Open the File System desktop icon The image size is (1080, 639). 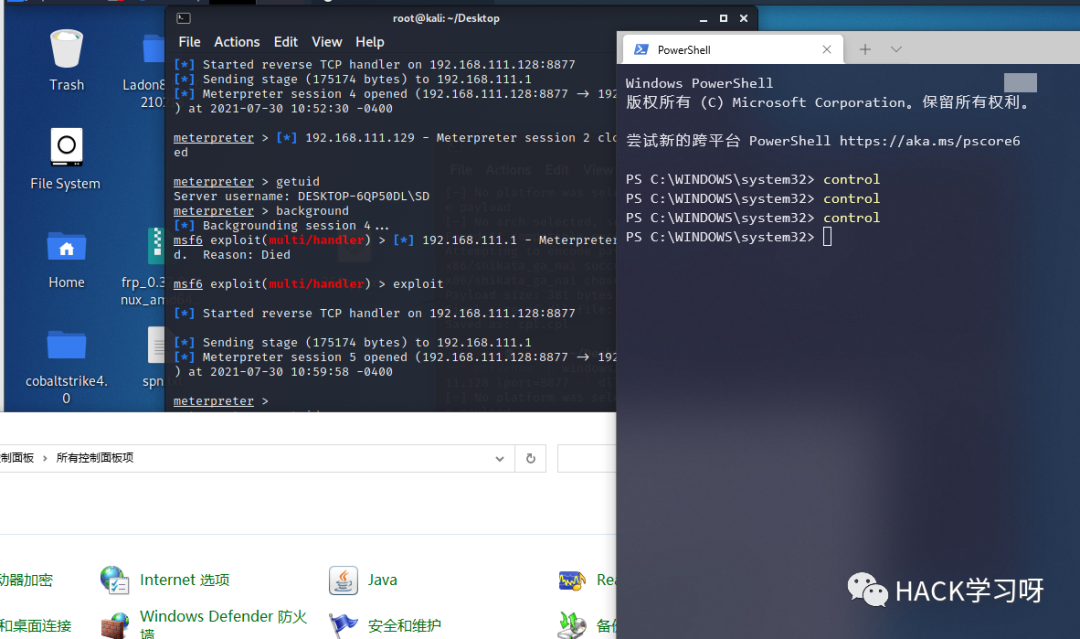coord(66,147)
